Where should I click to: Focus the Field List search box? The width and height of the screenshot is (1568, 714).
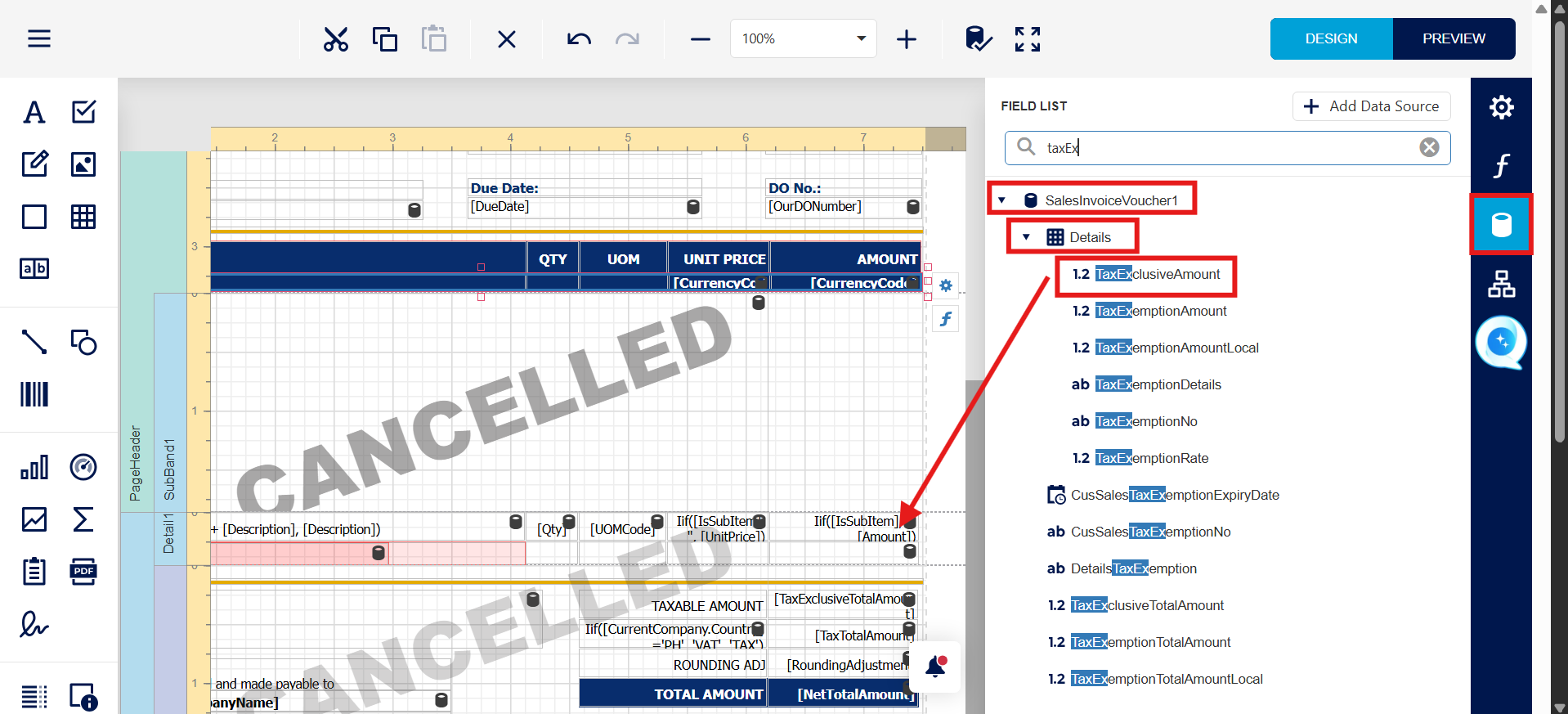tap(1227, 148)
